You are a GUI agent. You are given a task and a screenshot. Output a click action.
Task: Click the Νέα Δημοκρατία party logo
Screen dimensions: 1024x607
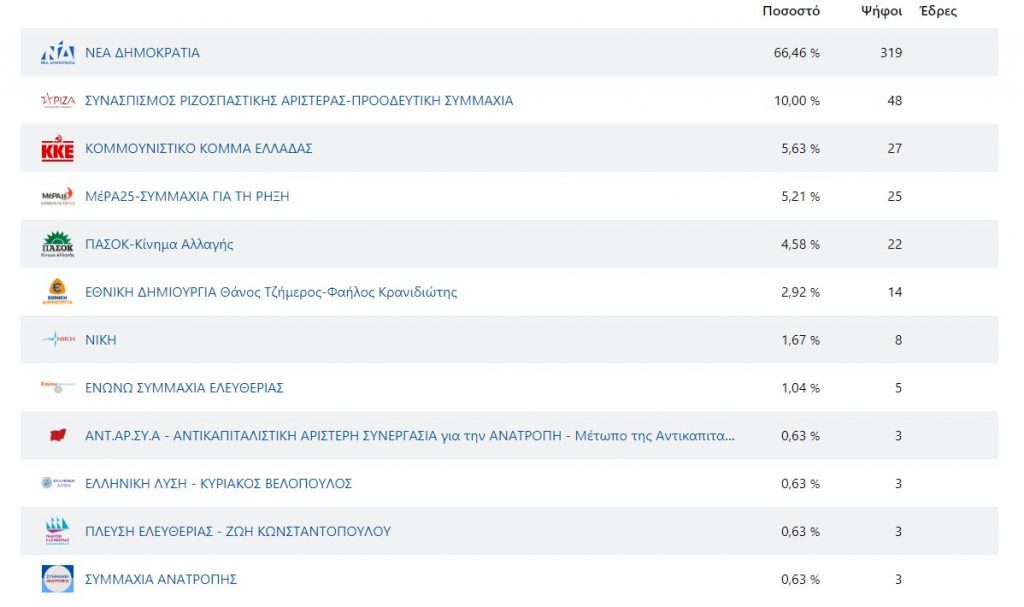click(x=57, y=53)
